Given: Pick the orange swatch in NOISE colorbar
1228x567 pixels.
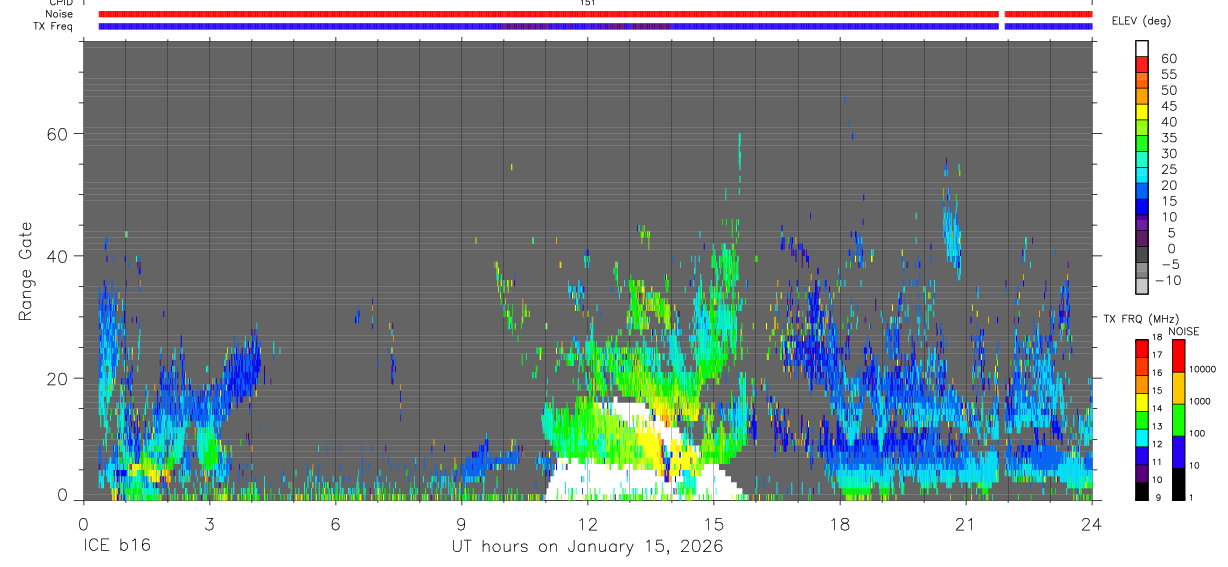Looking at the screenshot, I should [1178, 387].
